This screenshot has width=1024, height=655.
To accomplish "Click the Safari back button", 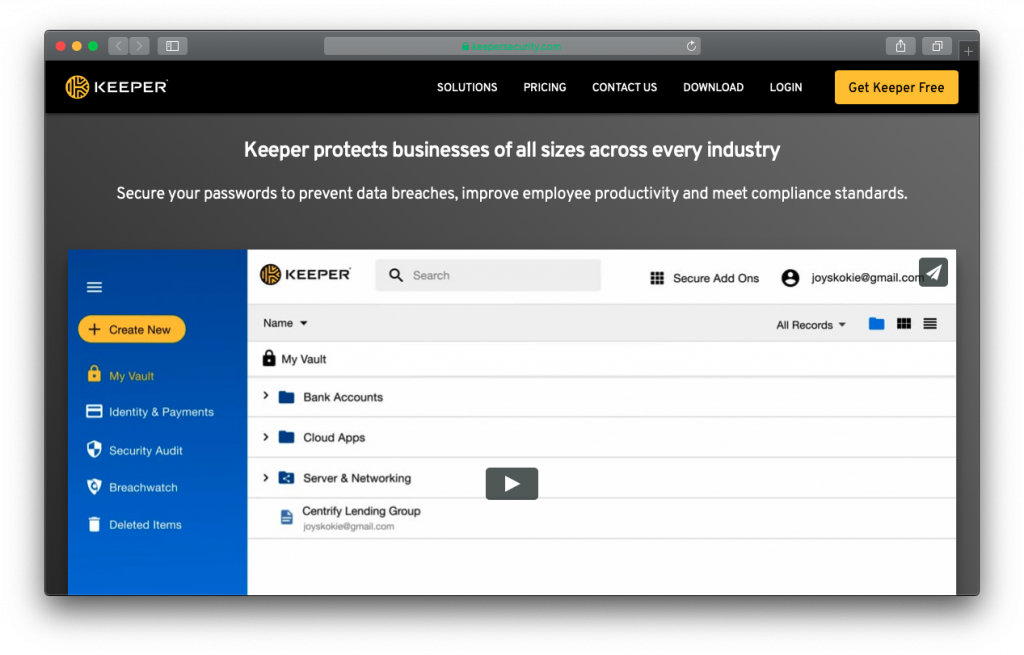I will [x=118, y=46].
